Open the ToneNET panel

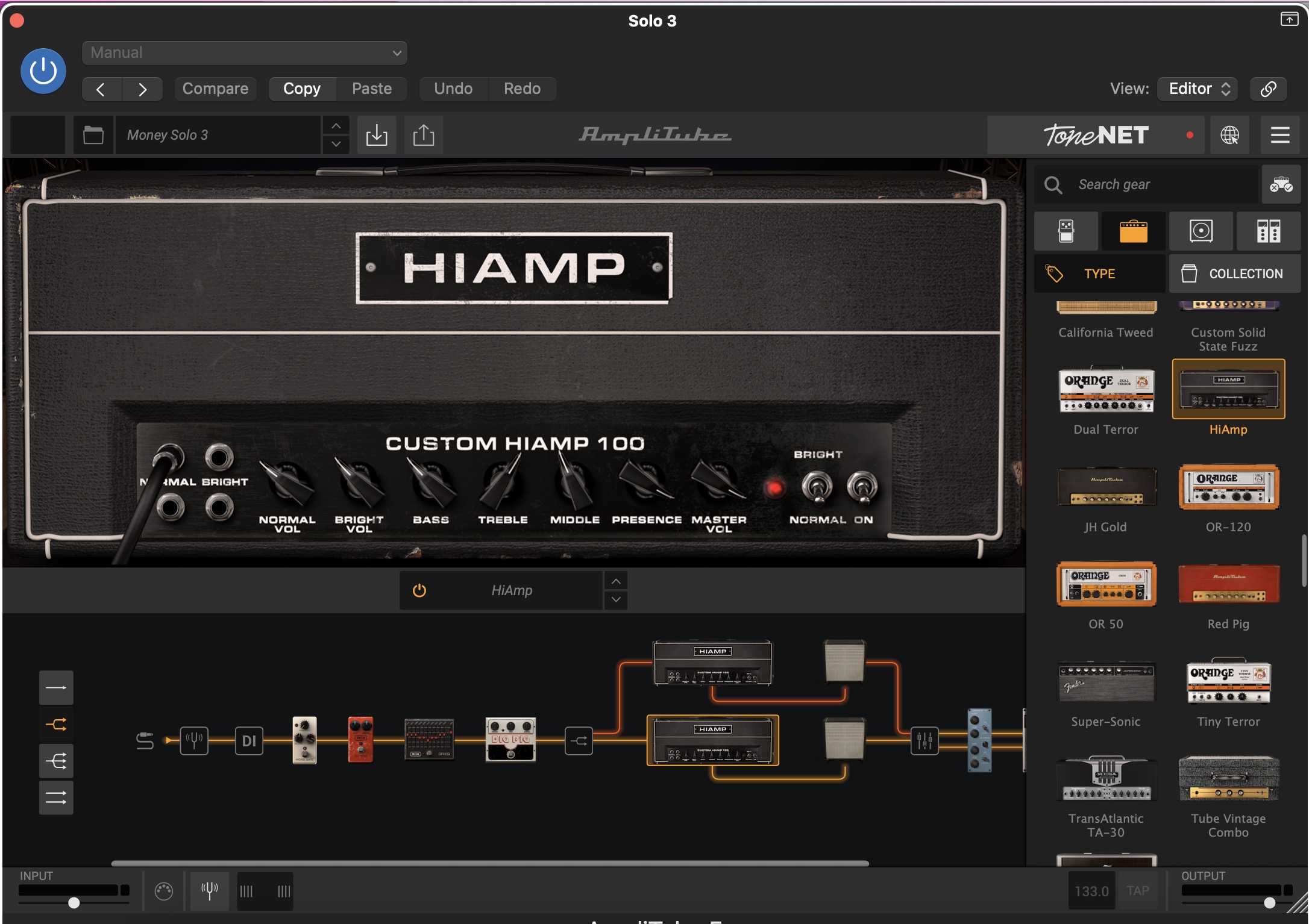tap(1095, 135)
